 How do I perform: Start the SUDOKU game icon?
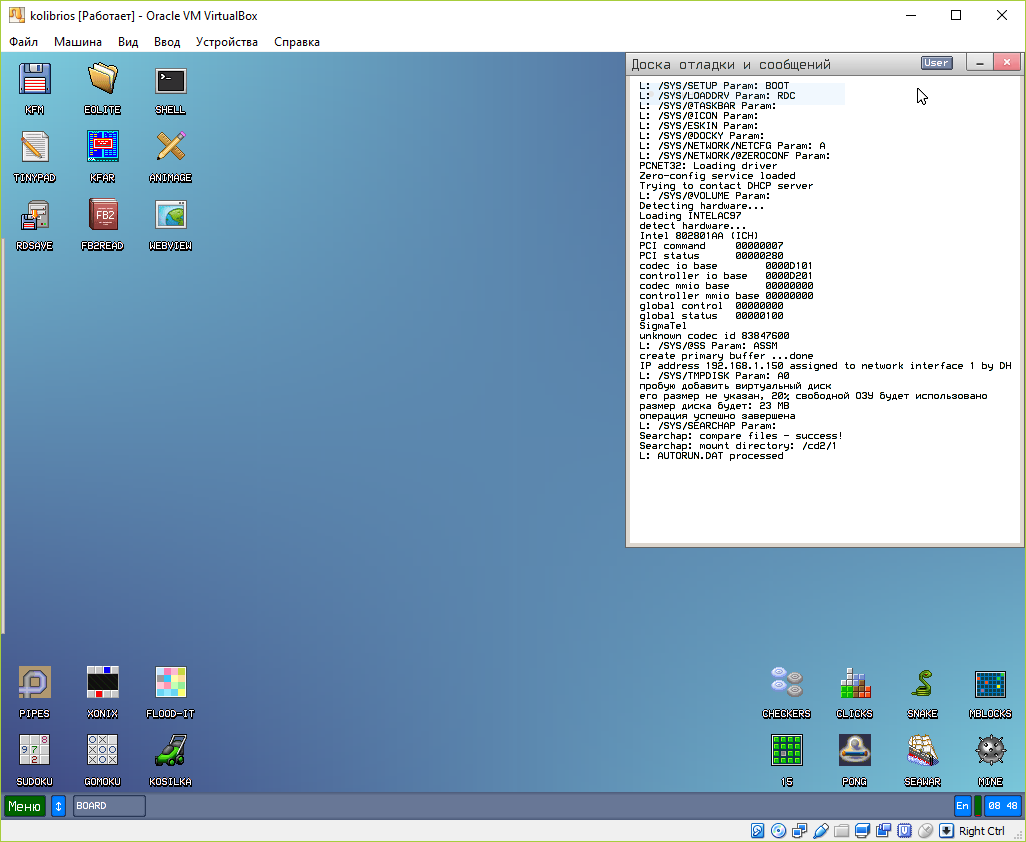click(x=35, y=750)
